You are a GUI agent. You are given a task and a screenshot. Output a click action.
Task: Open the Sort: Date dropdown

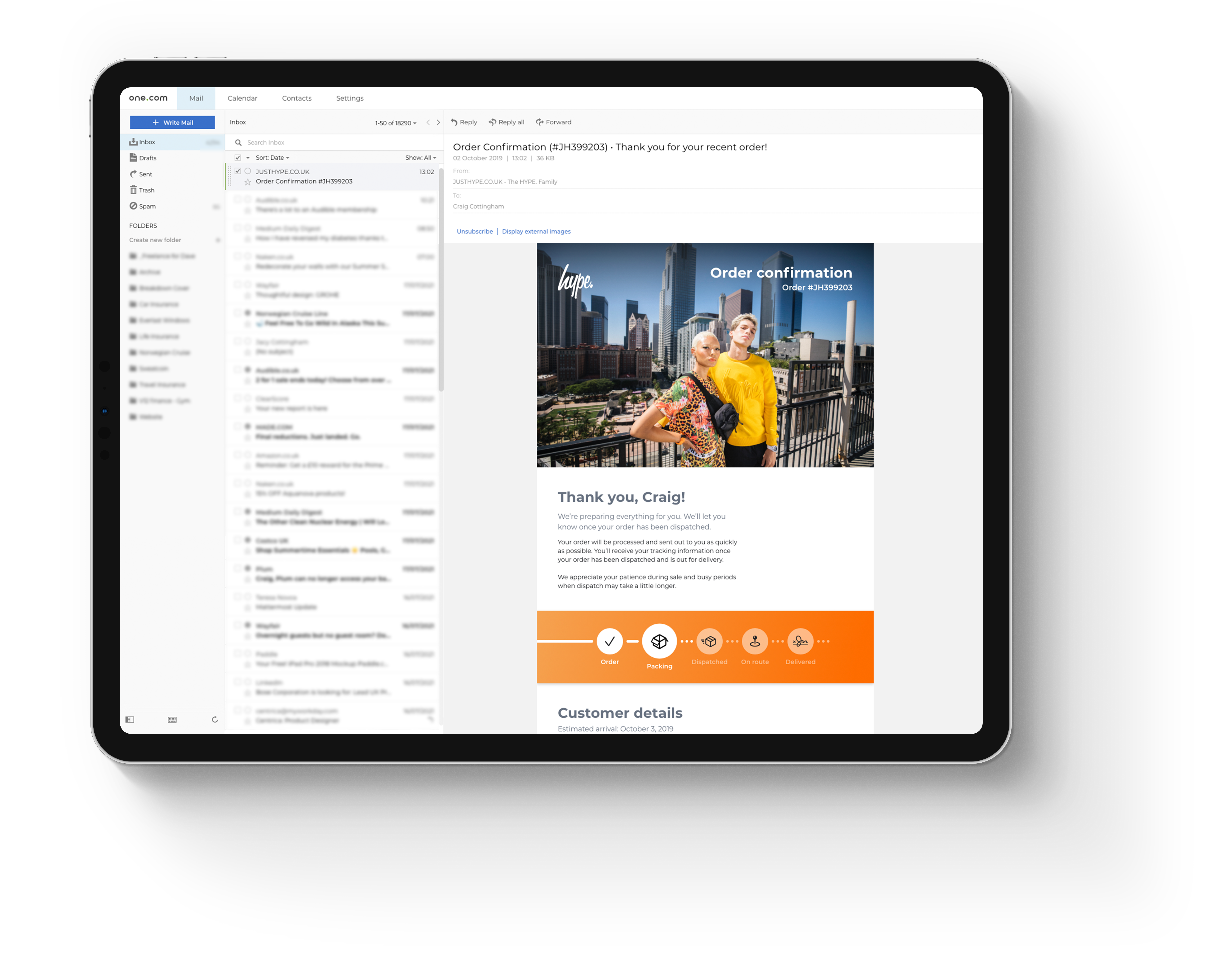[273, 158]
